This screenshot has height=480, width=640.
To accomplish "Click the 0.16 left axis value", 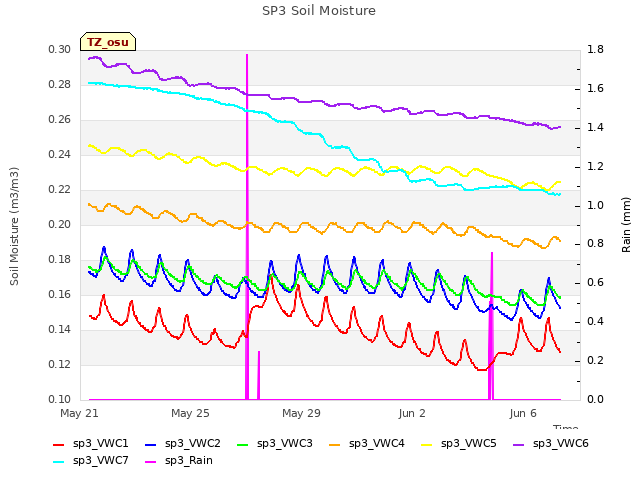I will point(60,295).
